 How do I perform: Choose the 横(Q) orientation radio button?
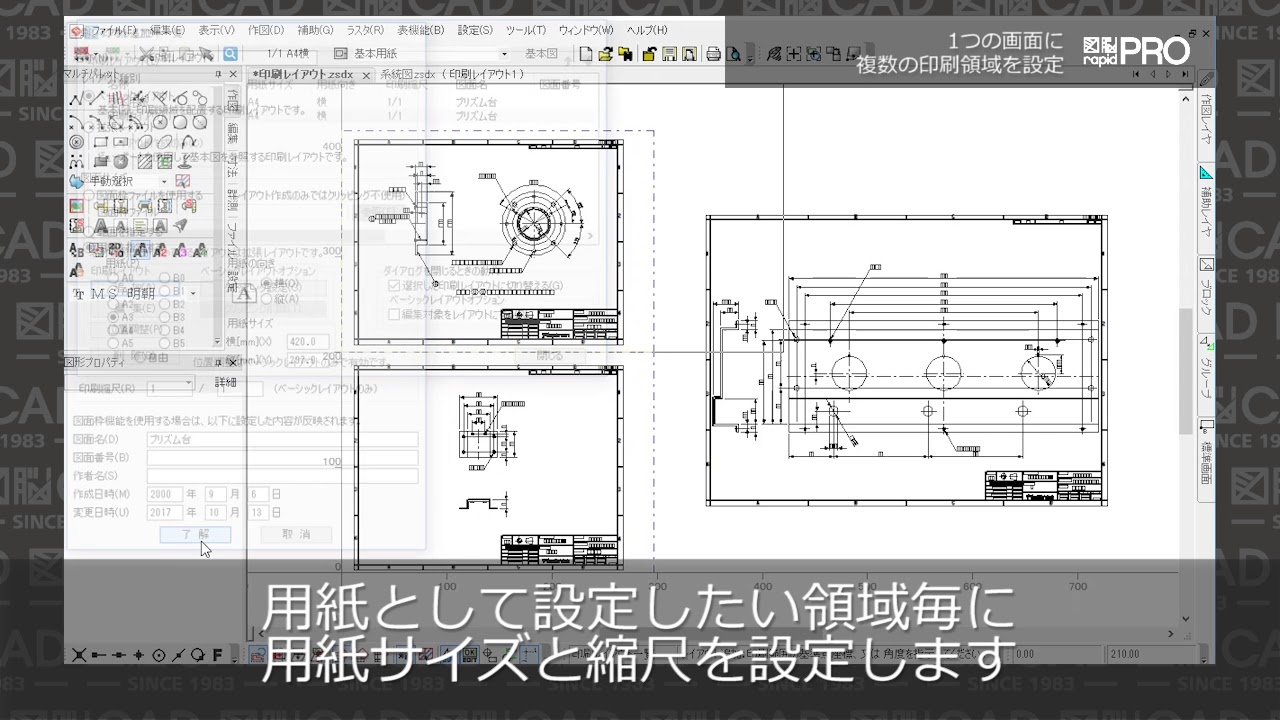click(267, 285)
